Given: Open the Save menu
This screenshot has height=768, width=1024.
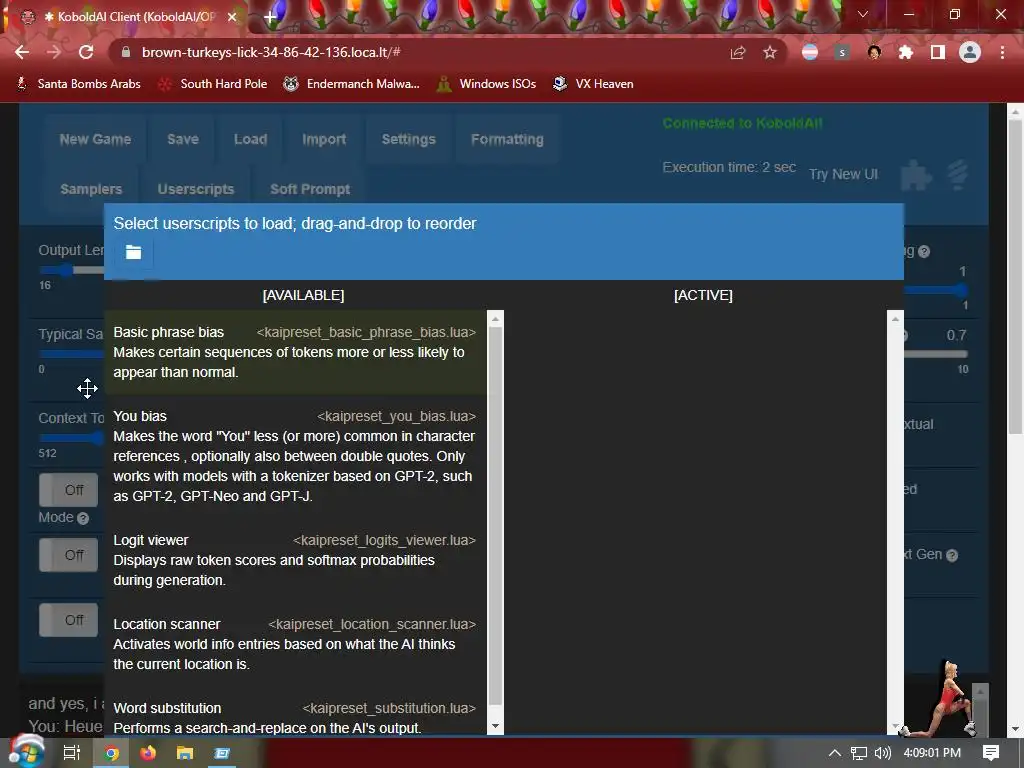Looking at the screenshot, I should 183,139.
